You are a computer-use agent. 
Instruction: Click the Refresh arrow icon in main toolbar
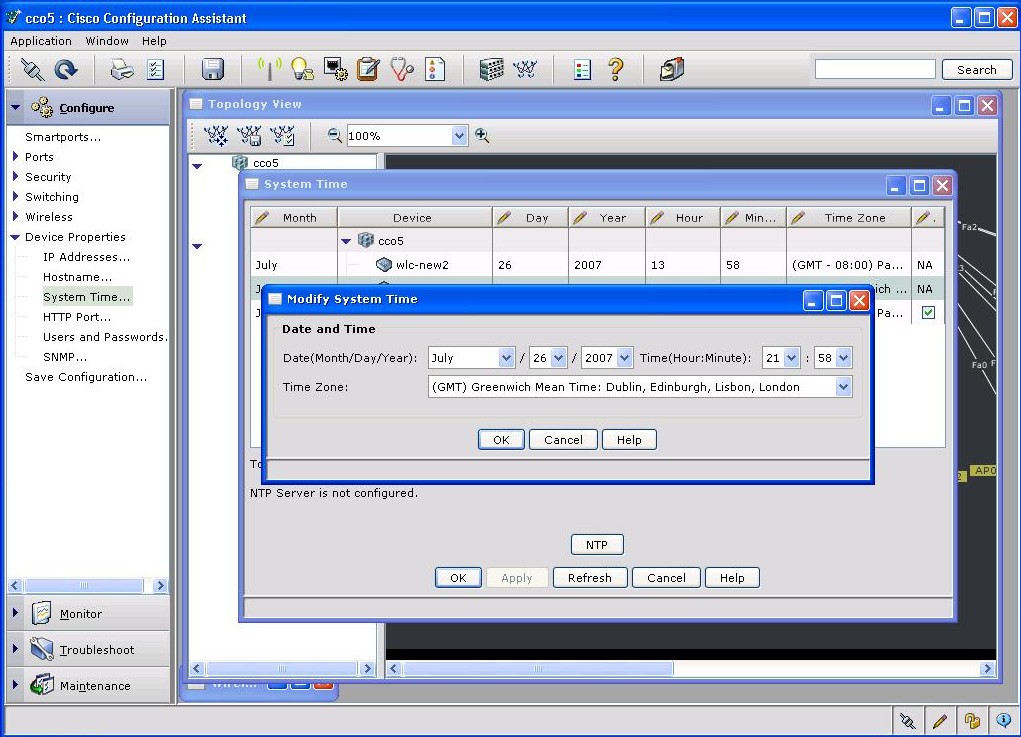coord(66,69)
